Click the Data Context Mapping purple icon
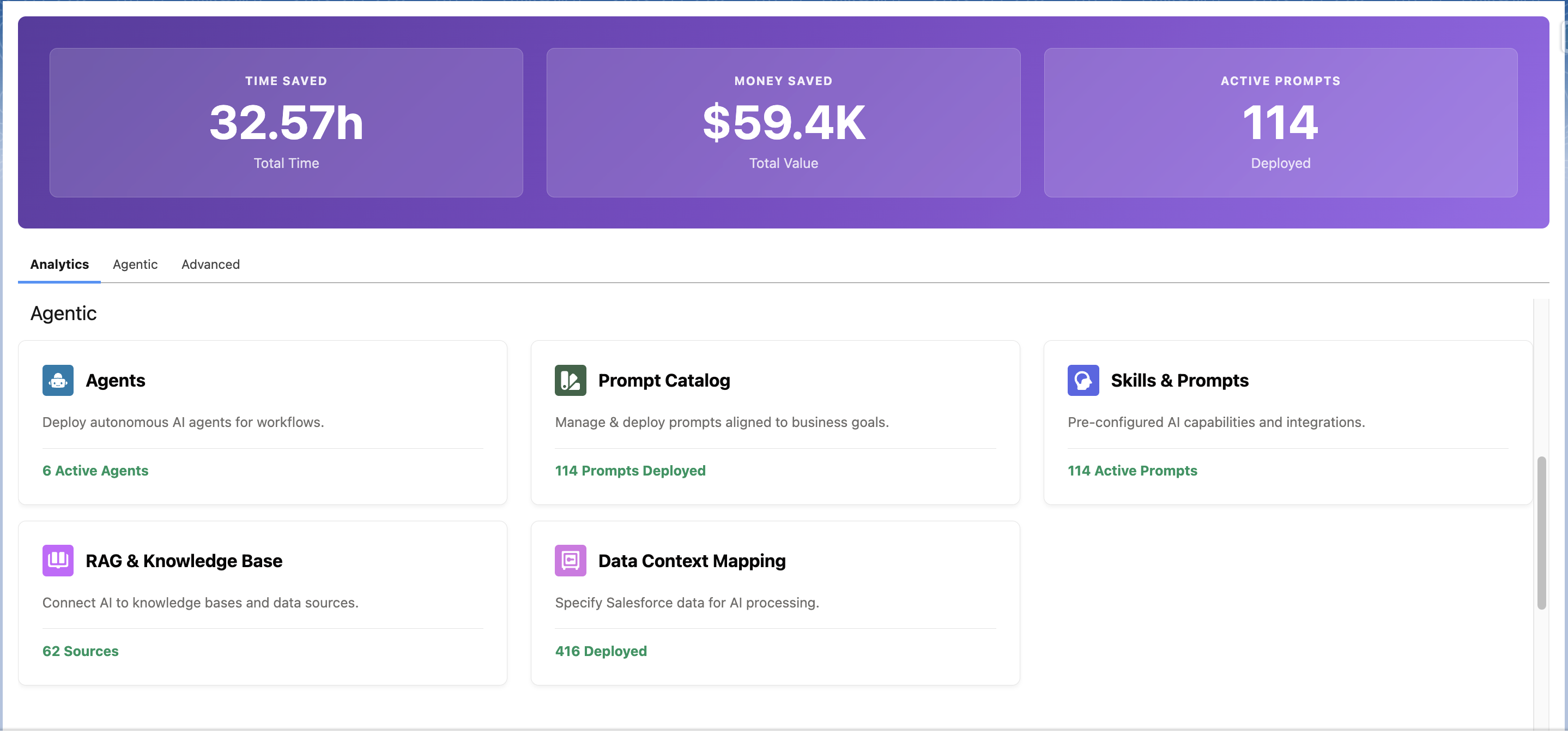This screenshot has height=734, width=1568. point(570,561)
